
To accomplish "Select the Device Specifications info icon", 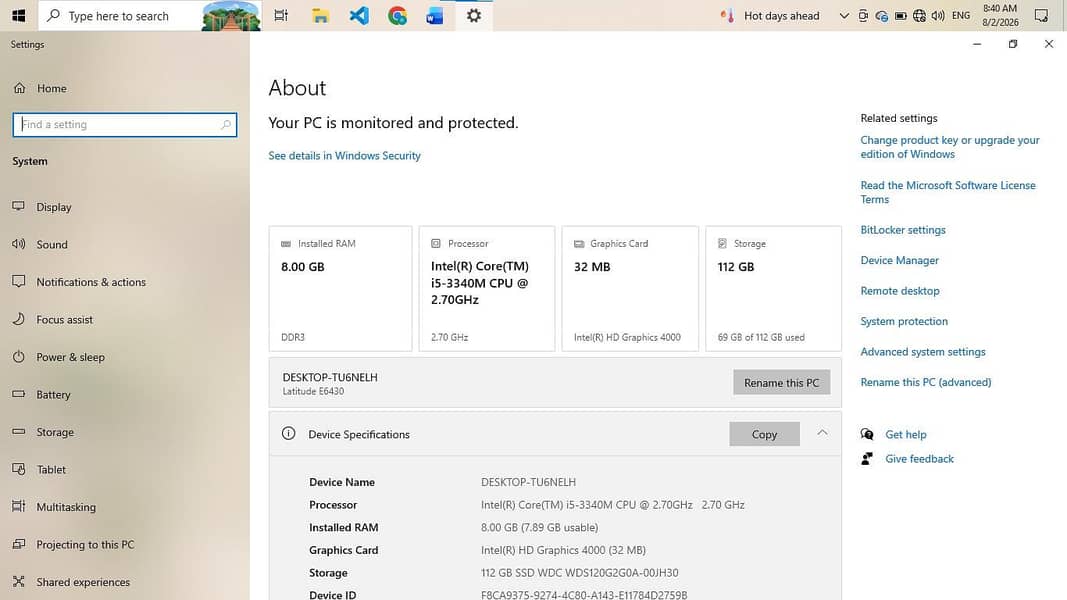I will (289, 433).
